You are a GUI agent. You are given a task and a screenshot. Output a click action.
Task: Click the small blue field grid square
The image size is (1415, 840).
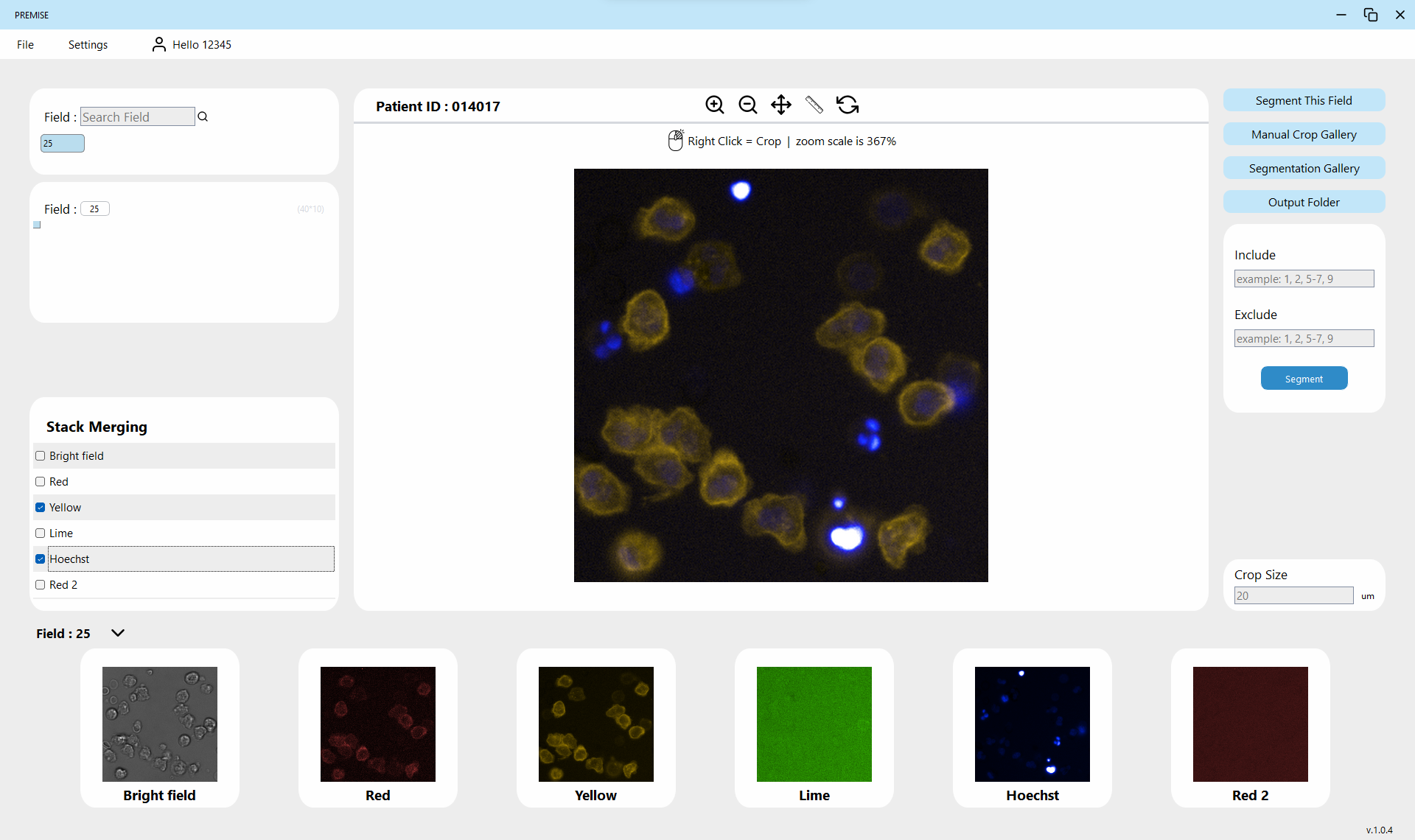[37, 225]
